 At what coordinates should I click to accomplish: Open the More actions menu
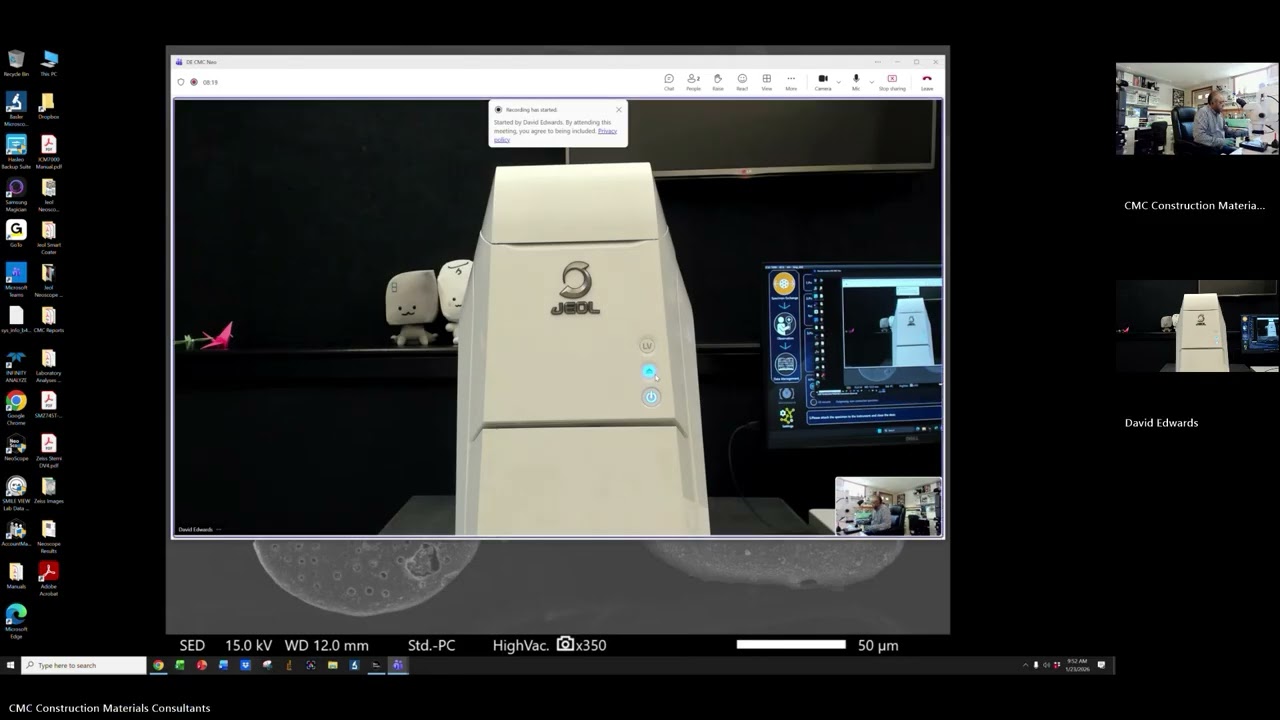(791, 82)
